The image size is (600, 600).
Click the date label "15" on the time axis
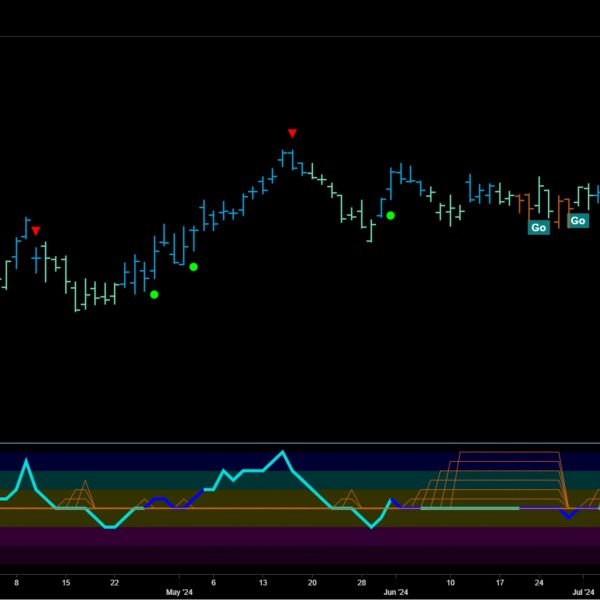(66, 583)
